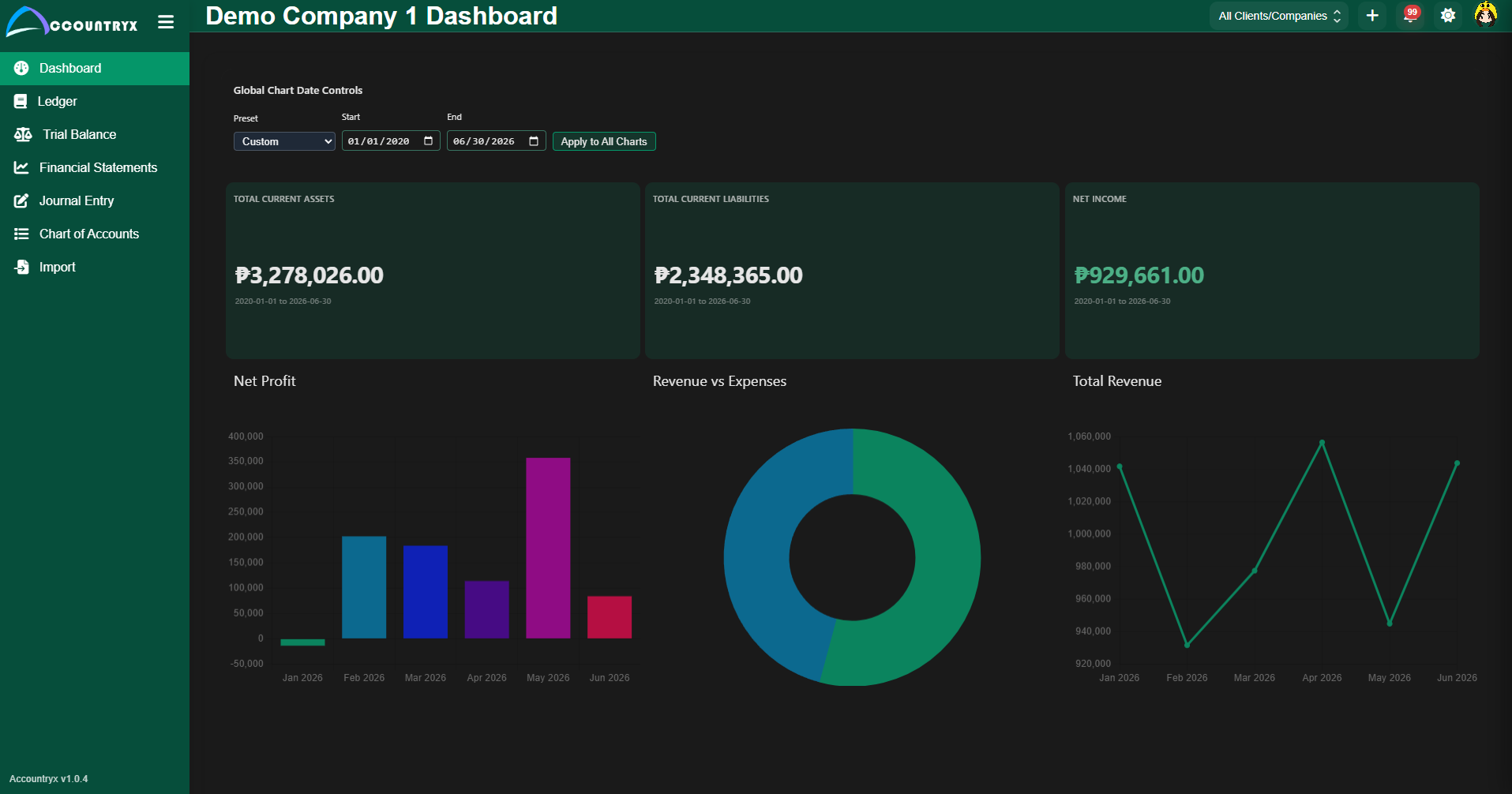Open the user avatar profile menu

(x=1486, y=15)
